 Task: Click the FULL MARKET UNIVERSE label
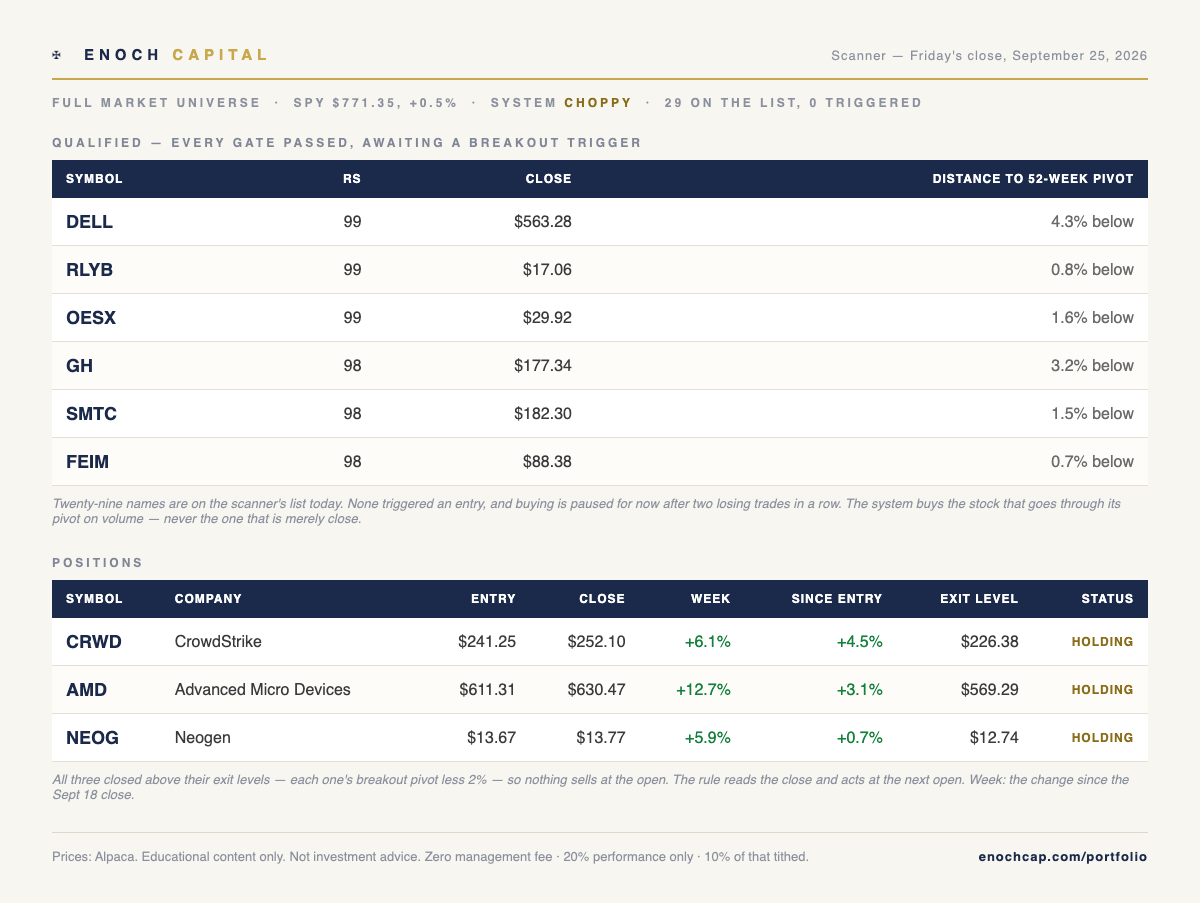156,103
